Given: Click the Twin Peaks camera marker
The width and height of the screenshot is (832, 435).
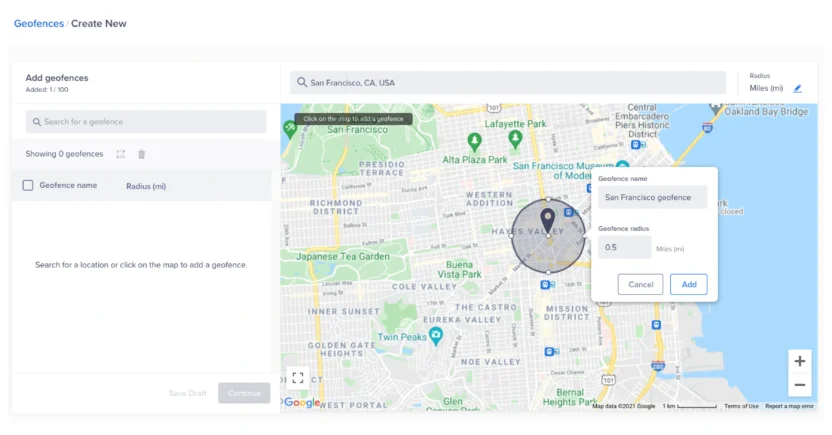Looking at the screenshot, I should tap(436, 335).
